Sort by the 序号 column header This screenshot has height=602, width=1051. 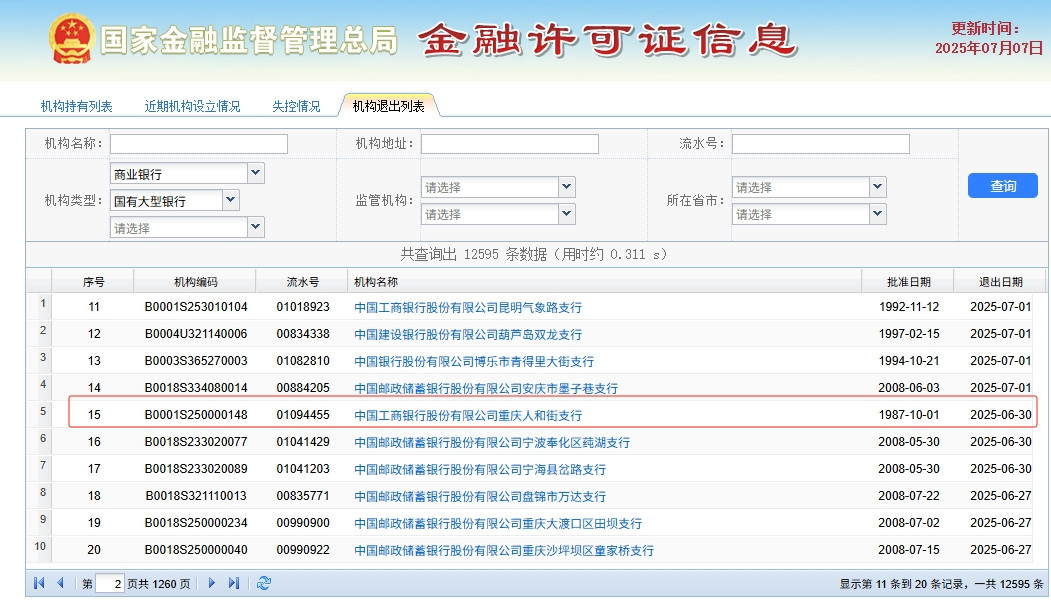[94, 282]
